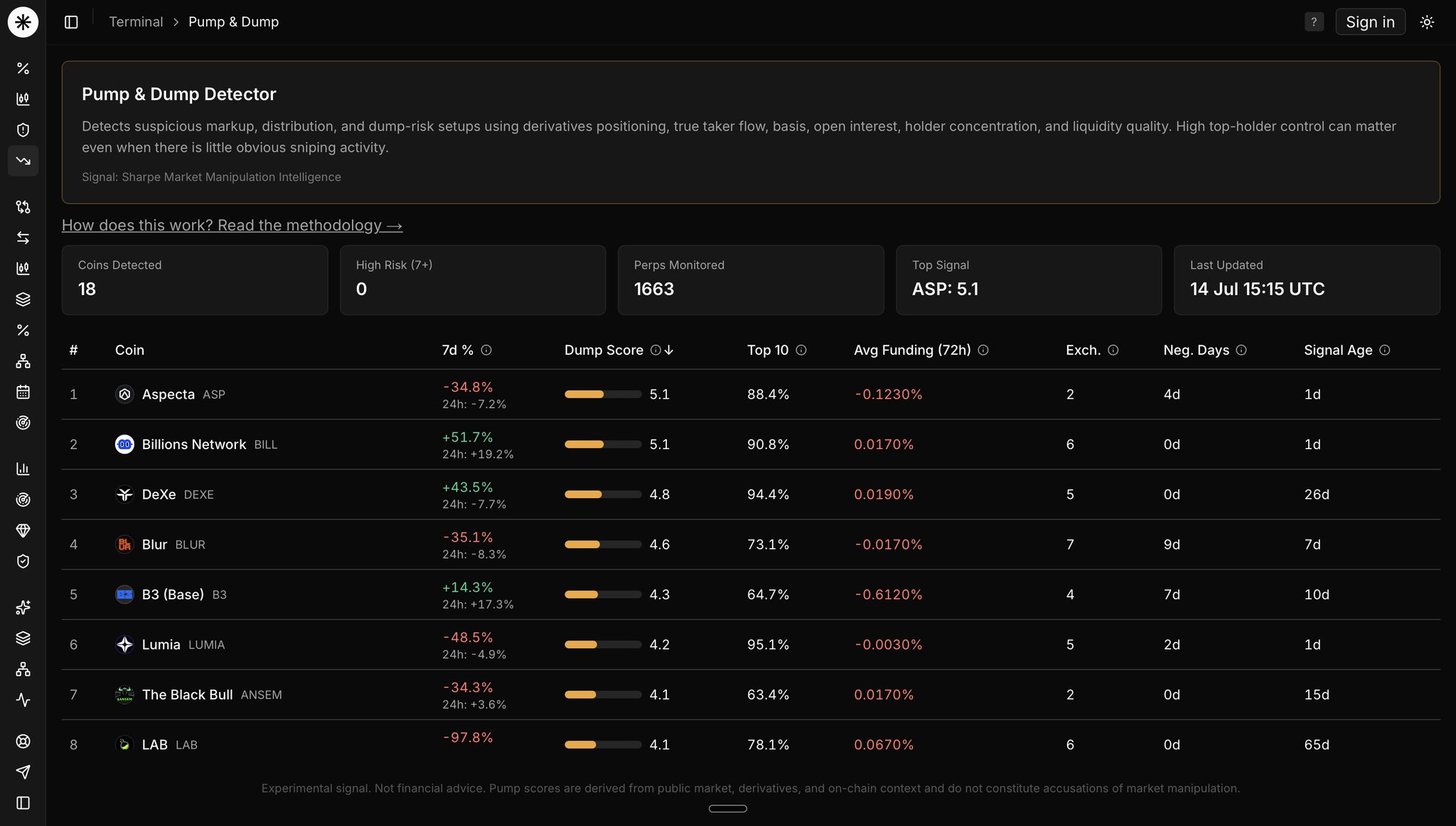Toggle the sidebar panel icon near breadcrumb
This screenshot has width=1456, height=826.
point(71,22)
